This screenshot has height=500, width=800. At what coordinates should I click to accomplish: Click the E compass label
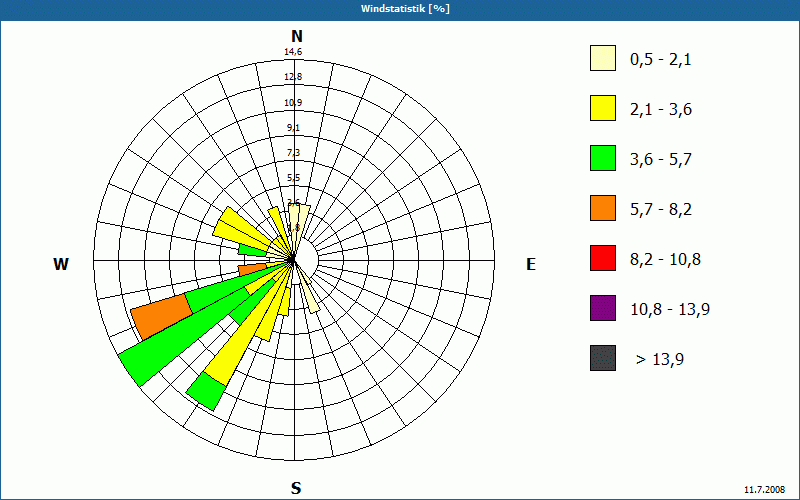(531, 264)
